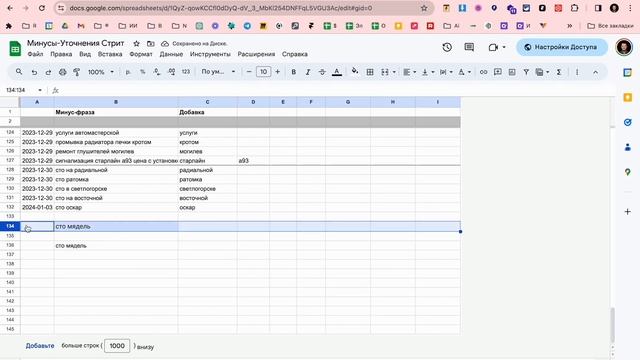Open the Правка menu

(61, 54)
